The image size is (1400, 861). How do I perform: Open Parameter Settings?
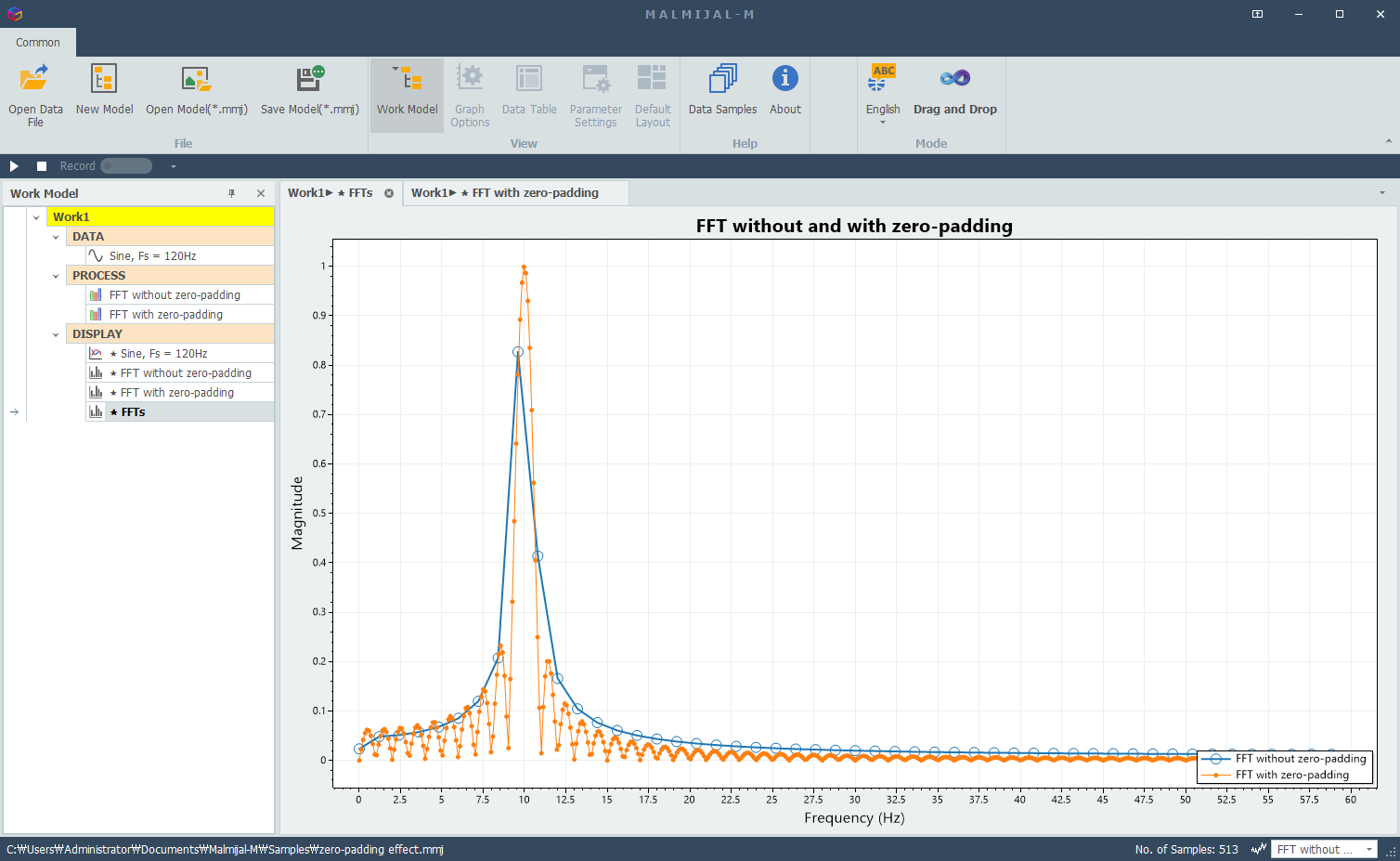pos(595,95)
